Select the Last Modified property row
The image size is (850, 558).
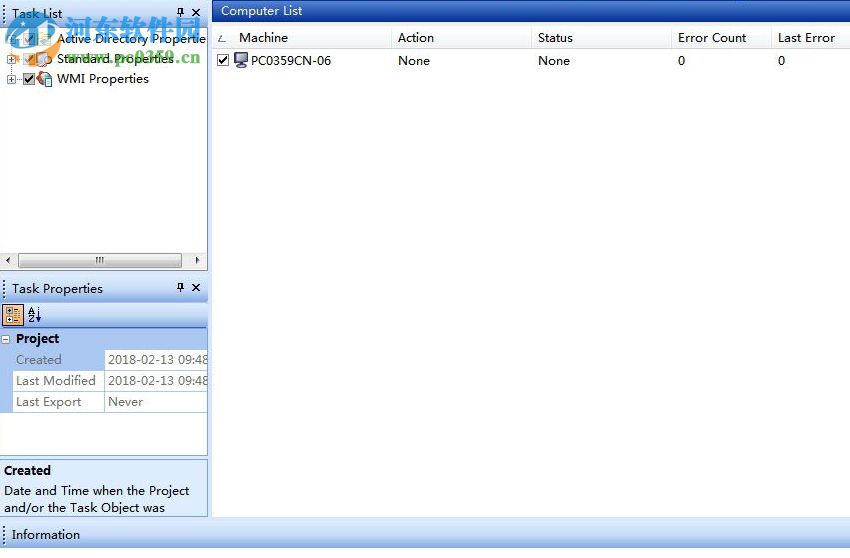pos(110,381)
